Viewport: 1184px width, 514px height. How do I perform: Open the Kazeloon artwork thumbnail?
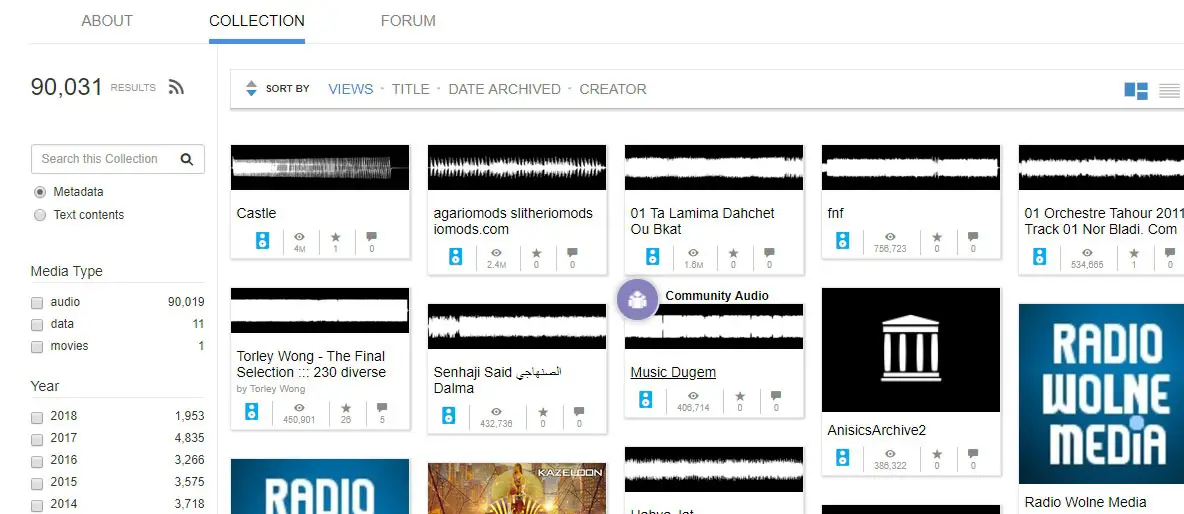pyautogui.click(x=517, y=488)
